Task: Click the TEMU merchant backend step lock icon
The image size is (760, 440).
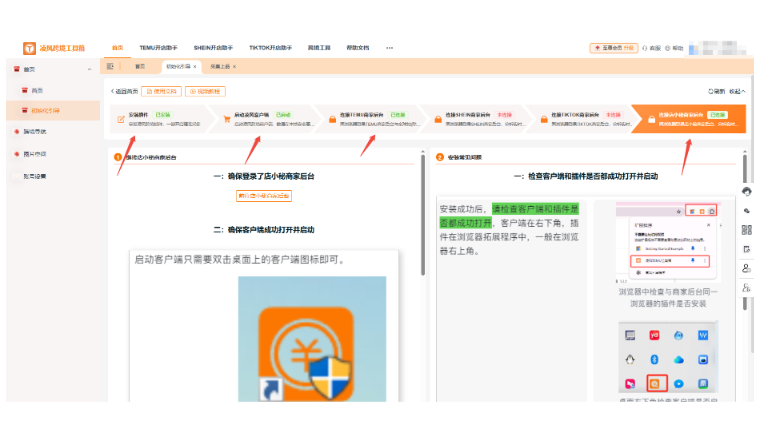Action: (332, 119)
